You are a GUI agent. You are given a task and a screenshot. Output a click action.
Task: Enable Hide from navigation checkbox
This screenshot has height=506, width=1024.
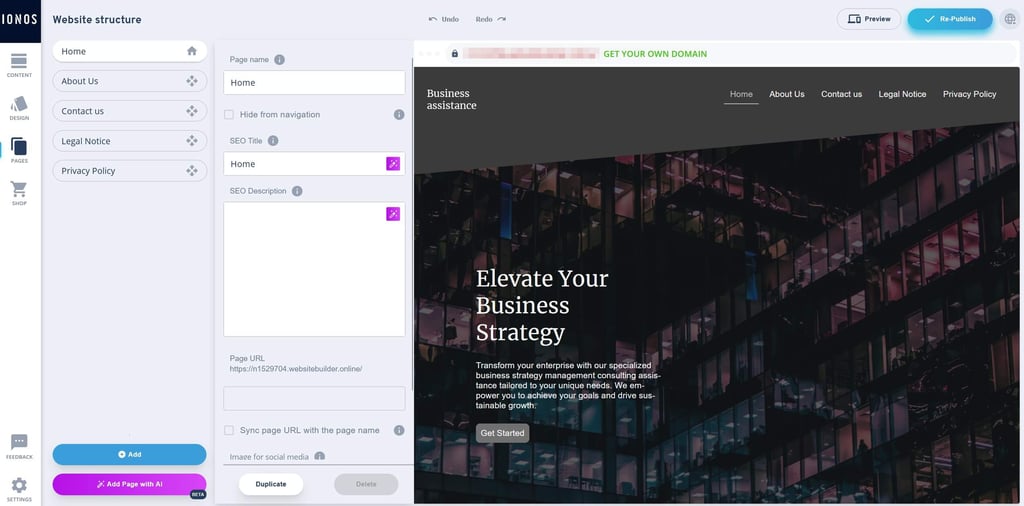tap(229, 114)
